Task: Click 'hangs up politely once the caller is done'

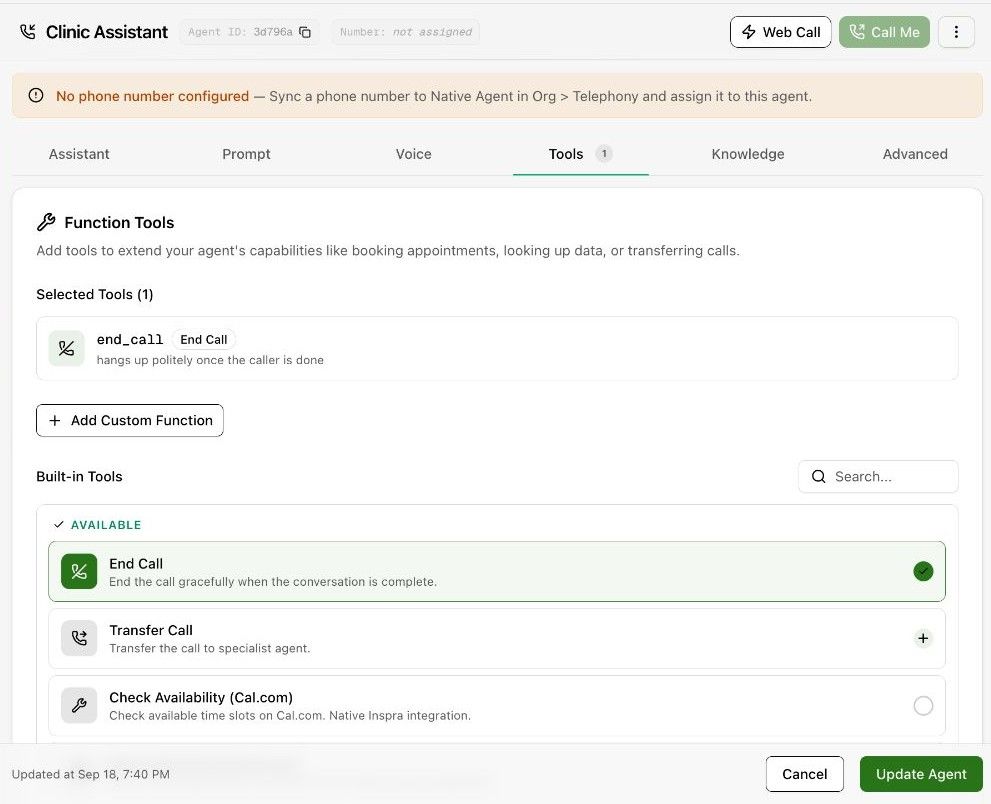Action: 210,360
